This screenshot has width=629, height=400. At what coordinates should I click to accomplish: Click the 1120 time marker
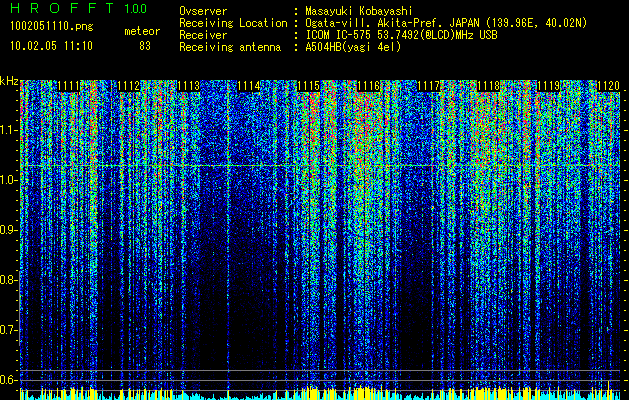609,86
